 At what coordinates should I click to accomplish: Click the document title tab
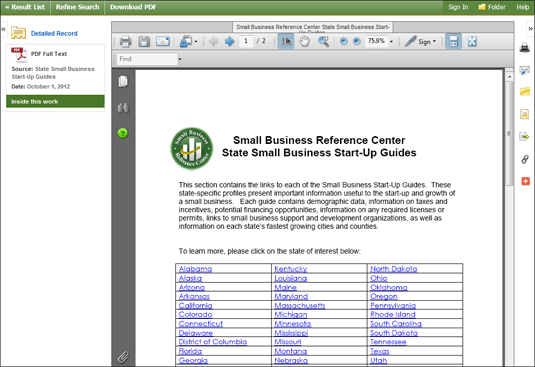click(313, 27)
